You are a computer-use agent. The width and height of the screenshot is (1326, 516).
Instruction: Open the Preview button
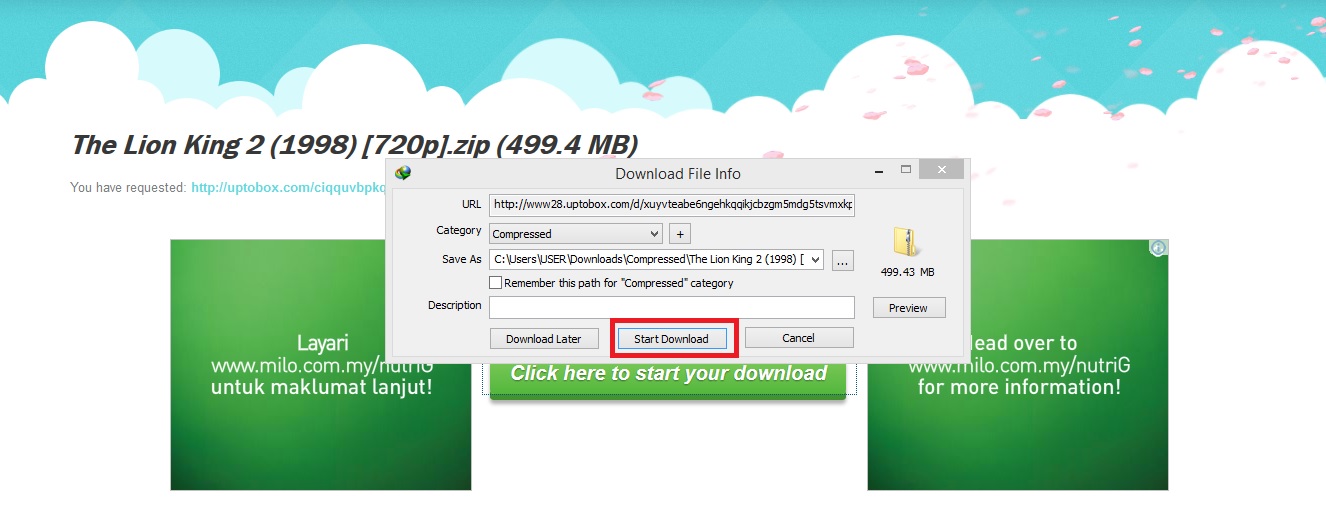coord(908,307)
